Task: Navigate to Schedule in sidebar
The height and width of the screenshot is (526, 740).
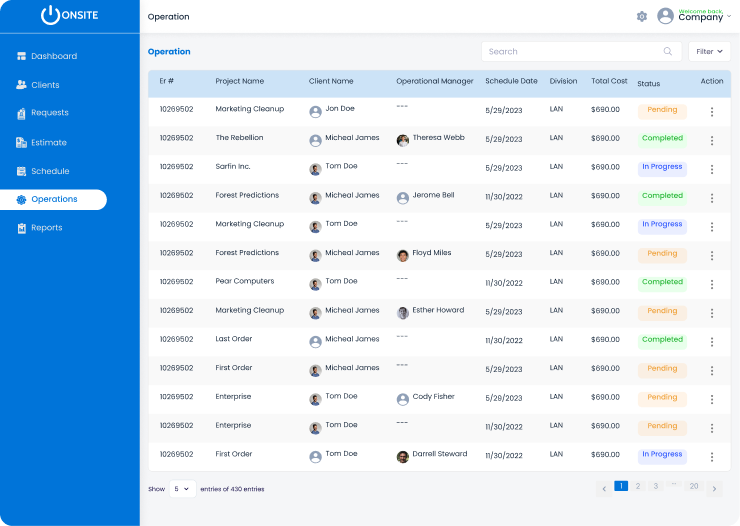Action: click(x=49, y=171)
